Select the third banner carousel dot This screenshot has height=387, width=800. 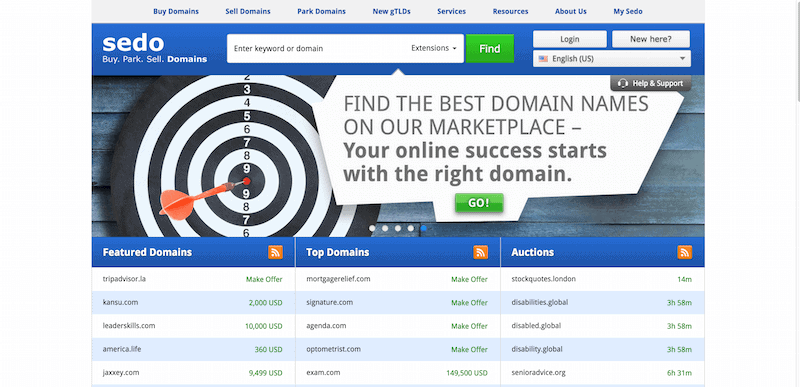pos(397,228)
